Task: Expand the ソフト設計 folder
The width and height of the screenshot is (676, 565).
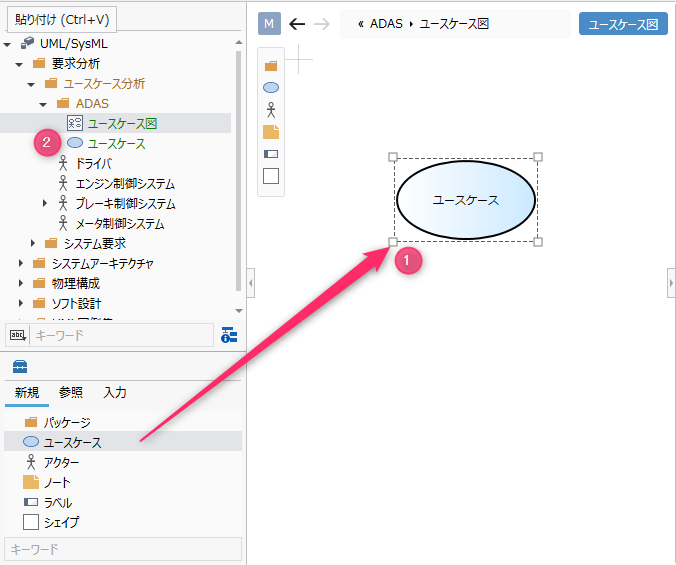Action: coord(20,303)
